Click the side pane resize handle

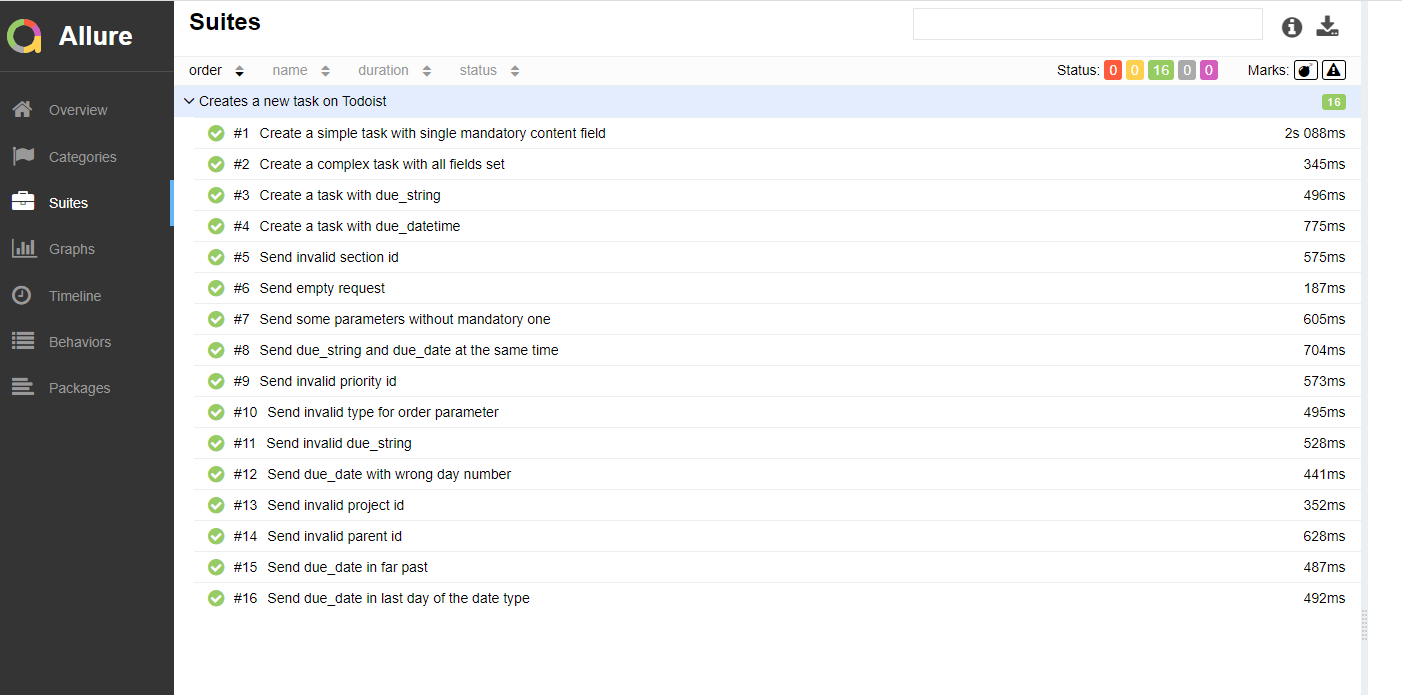tap(1364, 625)
